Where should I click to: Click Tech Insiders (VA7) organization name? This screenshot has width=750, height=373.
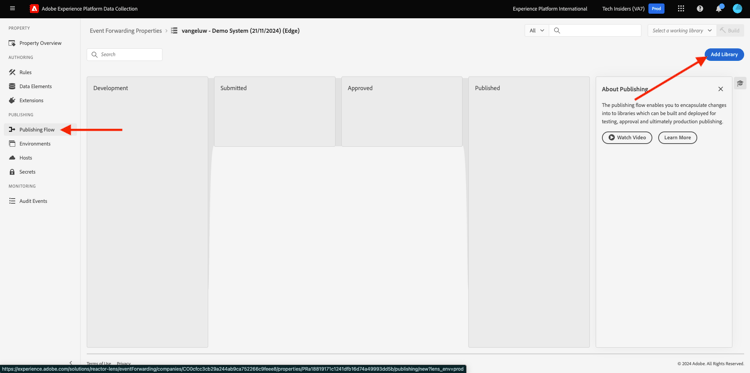(x=623, y=9)
